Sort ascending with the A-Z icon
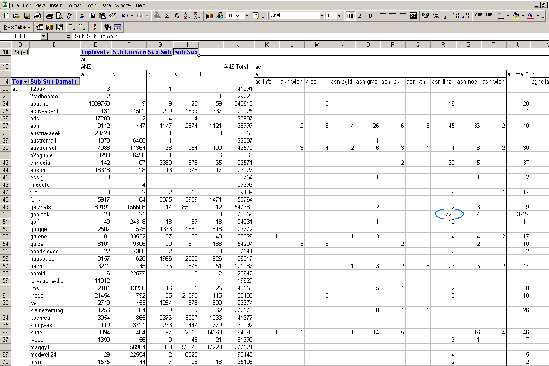This screenshot has height=366, width=549. [187, 16]
